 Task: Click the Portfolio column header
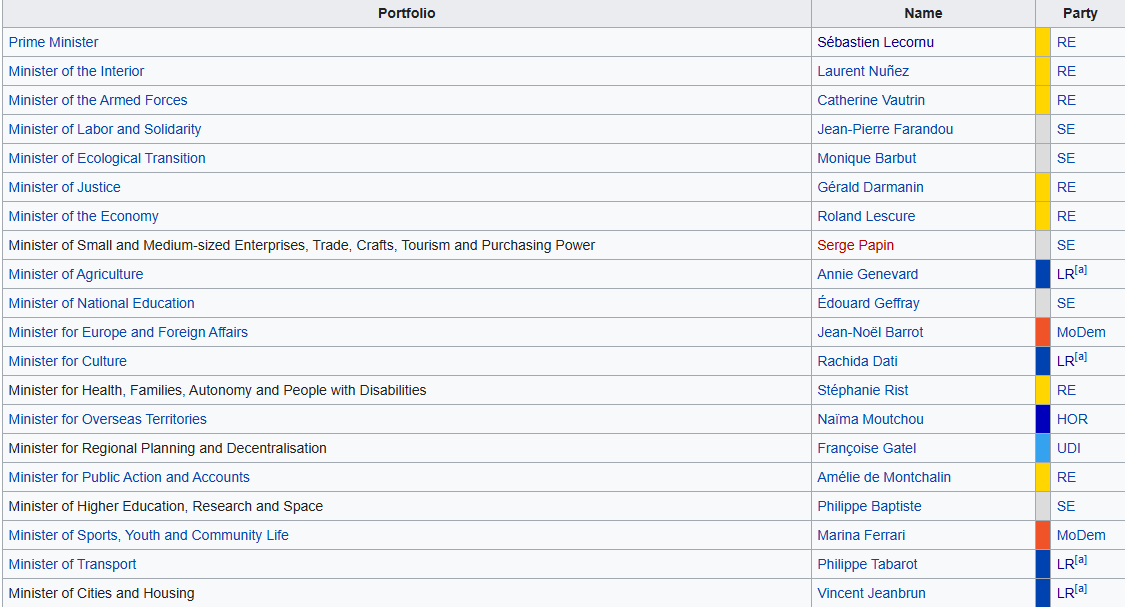(x=406, y=13)
